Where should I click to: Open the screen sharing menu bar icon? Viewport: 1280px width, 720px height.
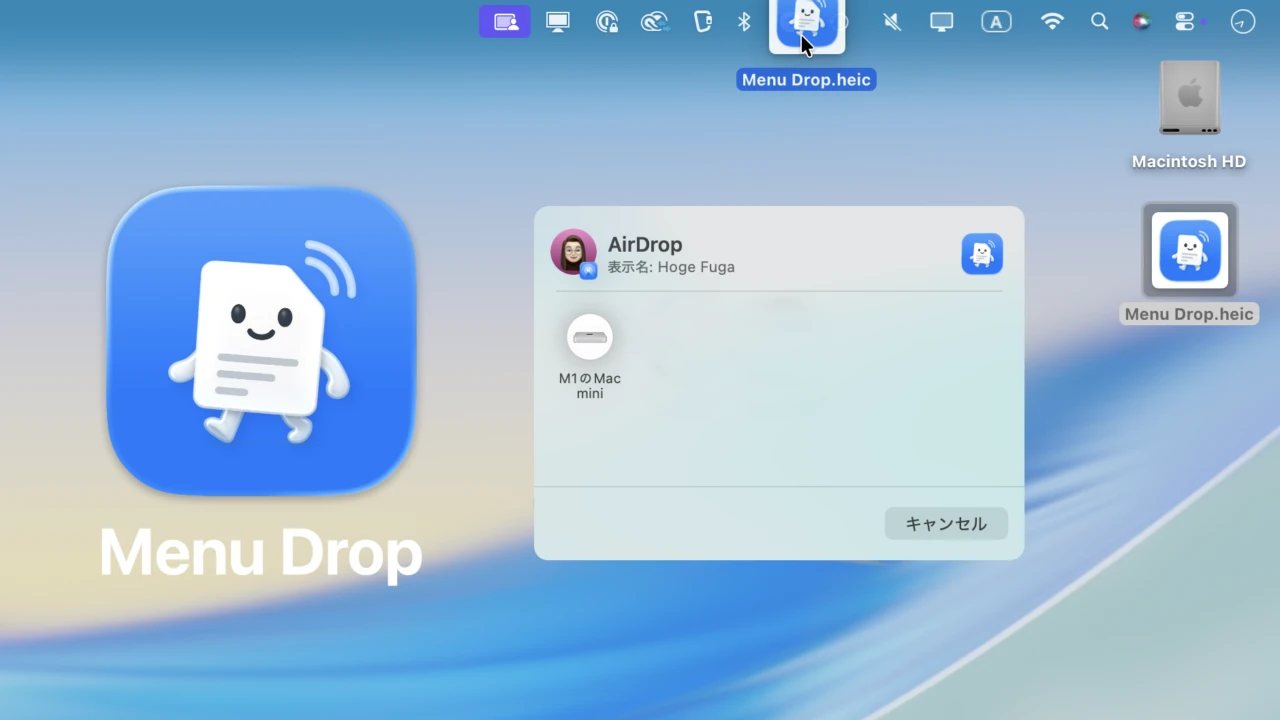[x=505, y=22]
